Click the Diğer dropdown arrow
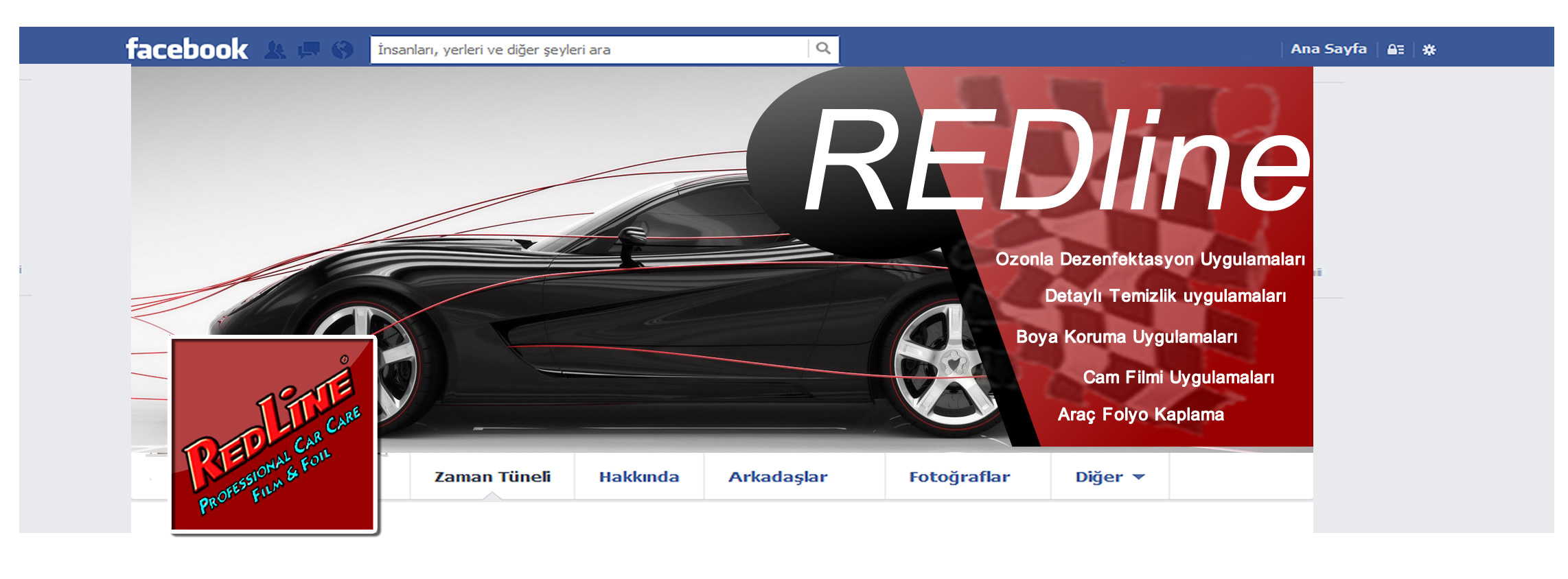 (1138, 477)
